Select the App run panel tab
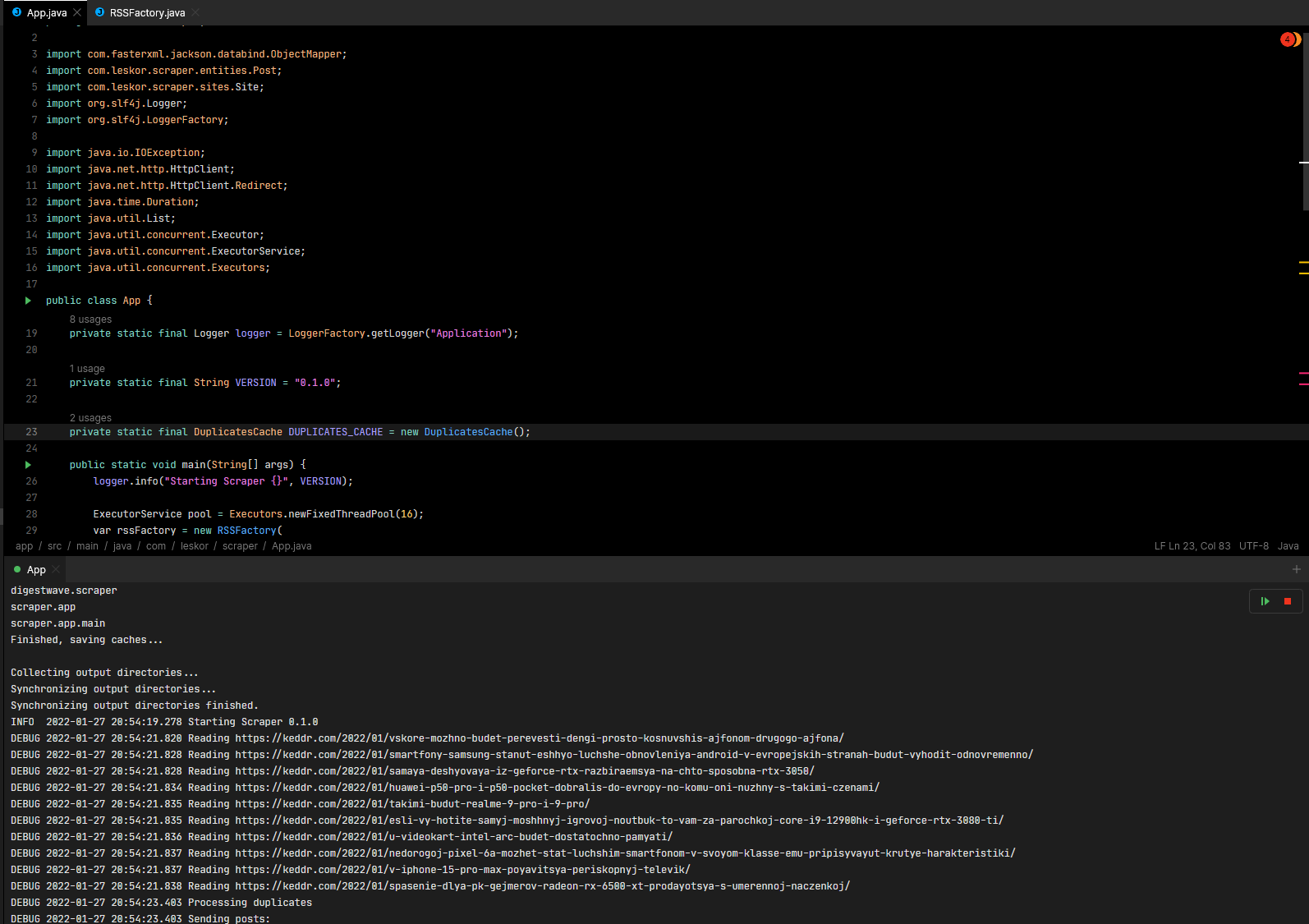Viewport: 1309px width, 924px height. click(36, 569)
